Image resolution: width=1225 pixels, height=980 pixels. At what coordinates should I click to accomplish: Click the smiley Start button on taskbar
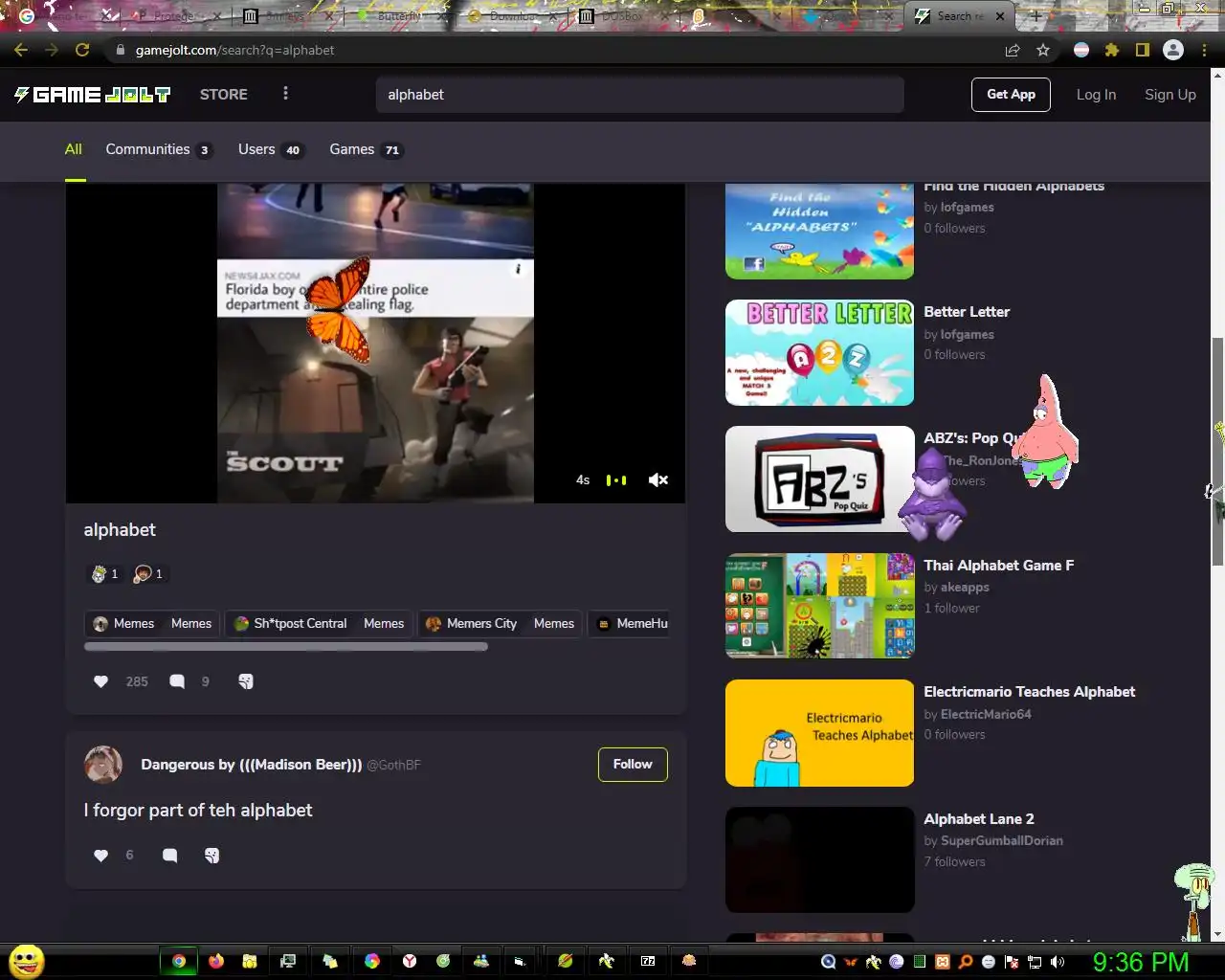point(26,961)
